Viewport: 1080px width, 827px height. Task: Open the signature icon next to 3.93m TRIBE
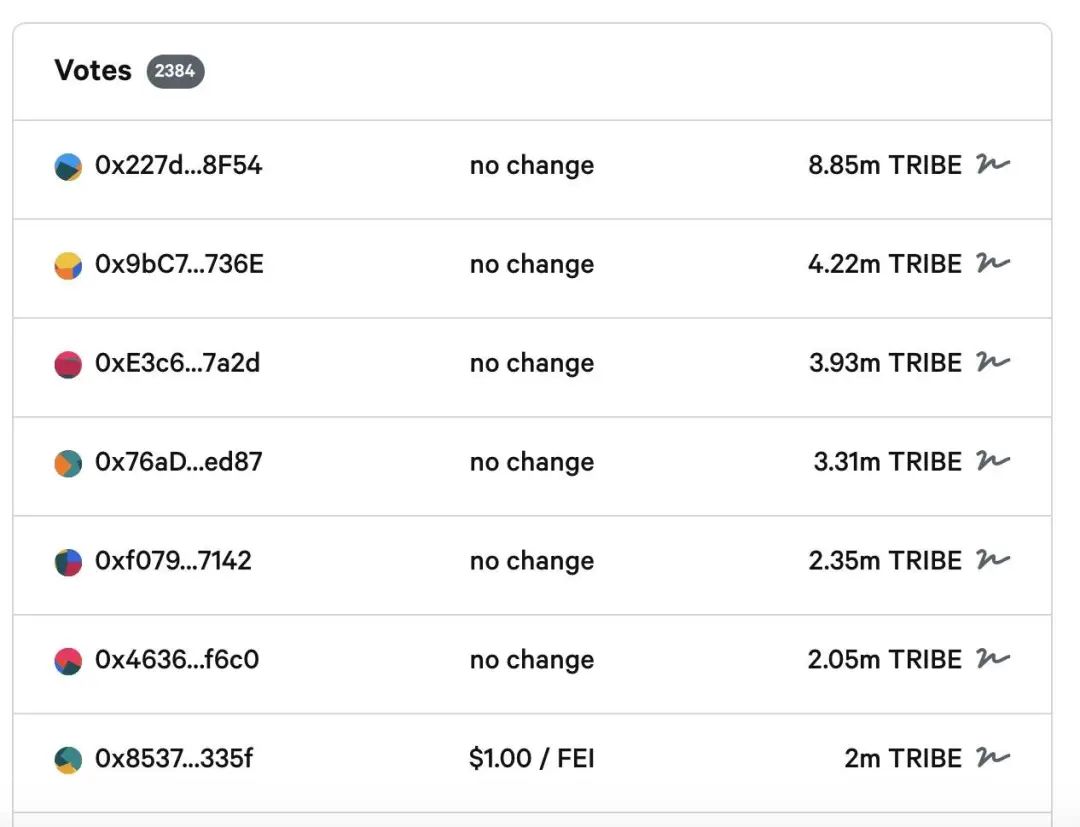(x=993, y=362)
